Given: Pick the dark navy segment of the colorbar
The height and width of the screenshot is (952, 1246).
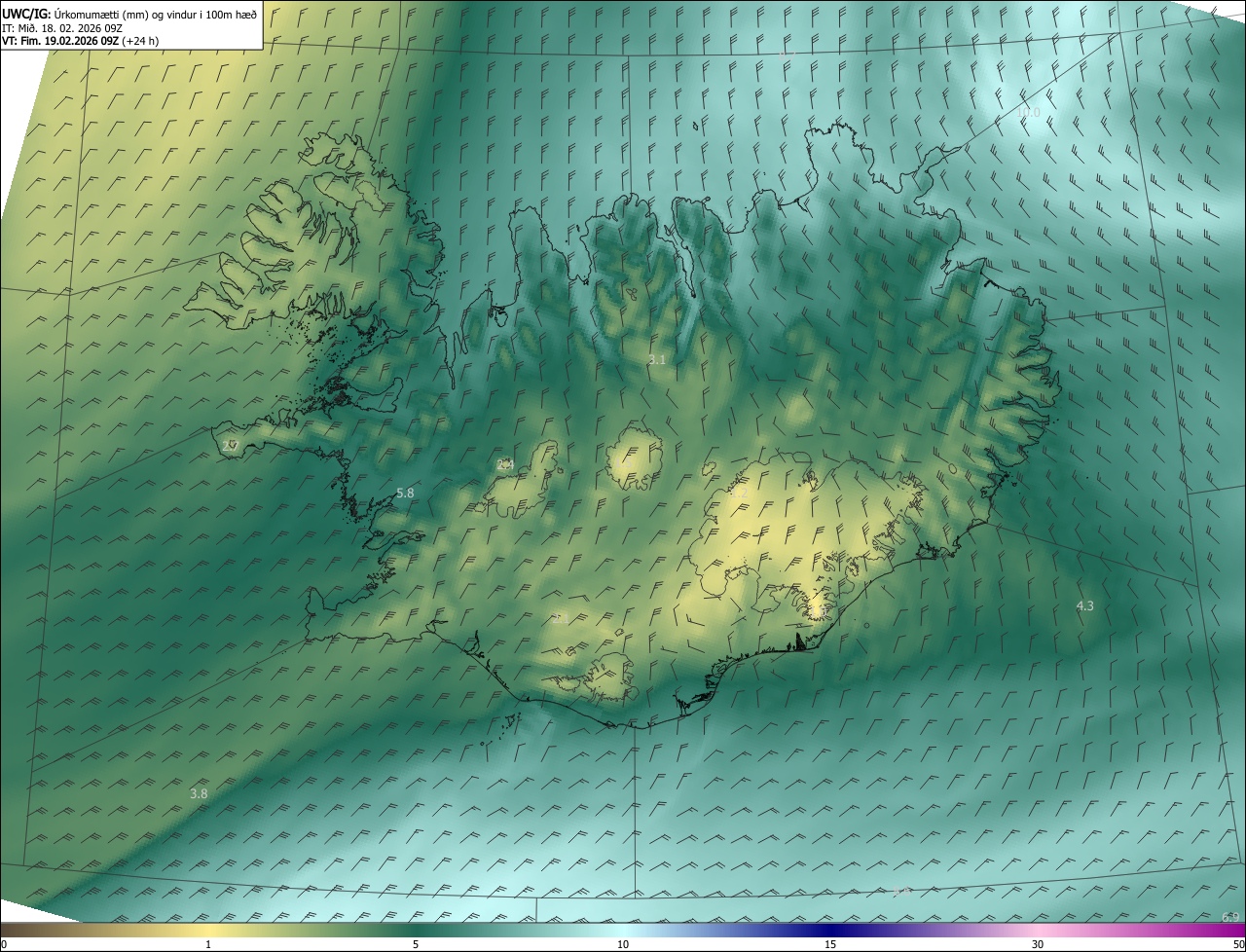Looking at the screenshot, I should 830,931.
